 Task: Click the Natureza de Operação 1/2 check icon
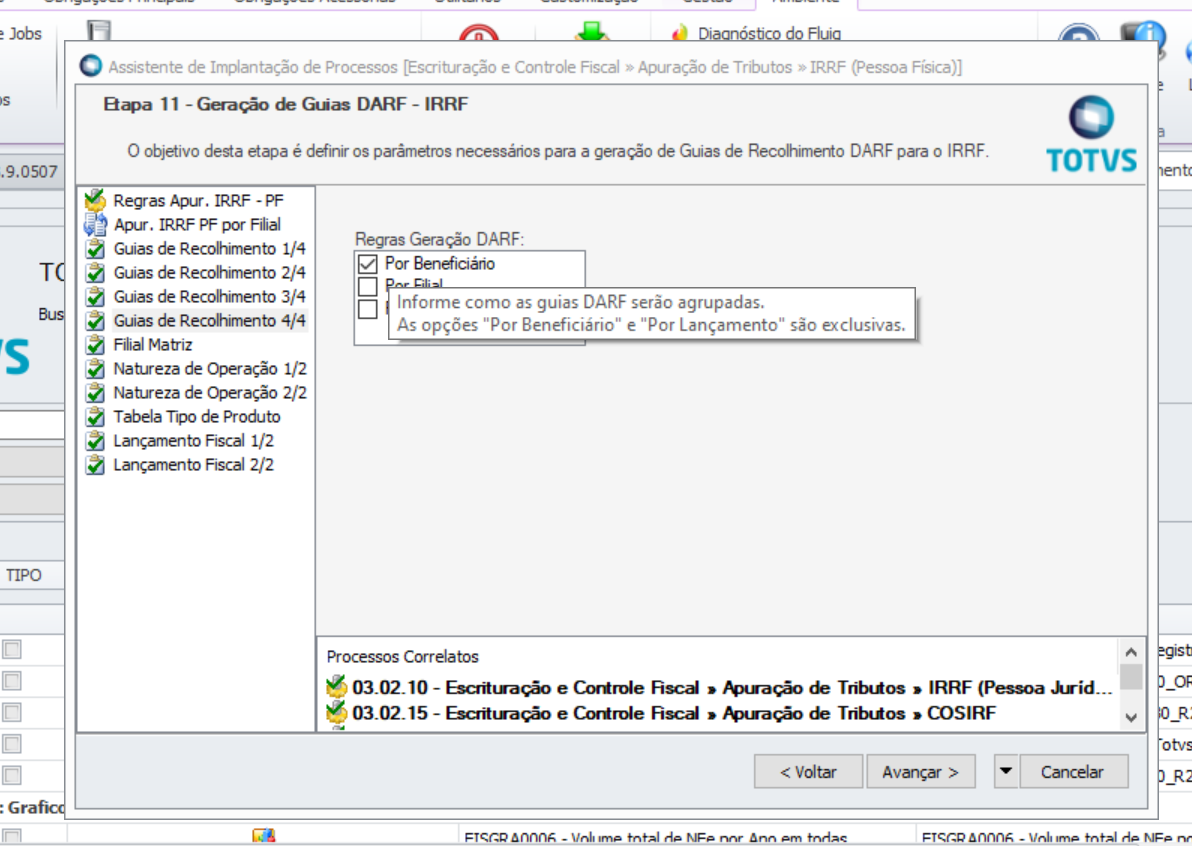point(95,369)
